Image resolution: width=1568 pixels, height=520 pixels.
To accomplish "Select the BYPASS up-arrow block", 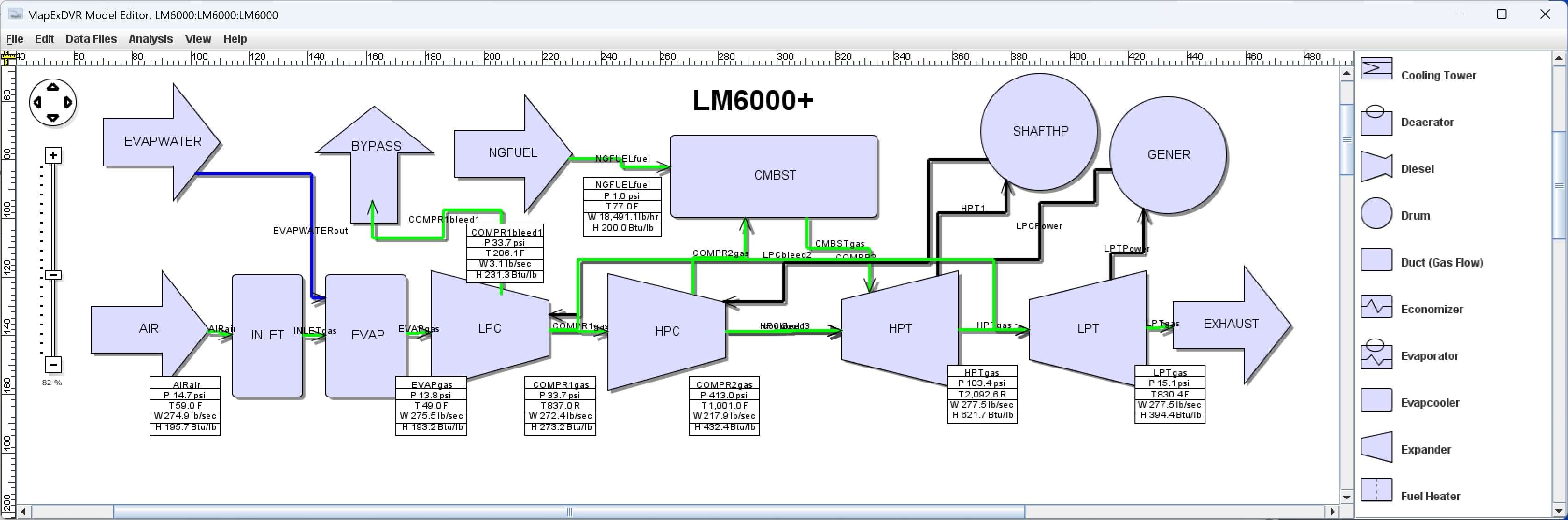I will coord(374,165).
